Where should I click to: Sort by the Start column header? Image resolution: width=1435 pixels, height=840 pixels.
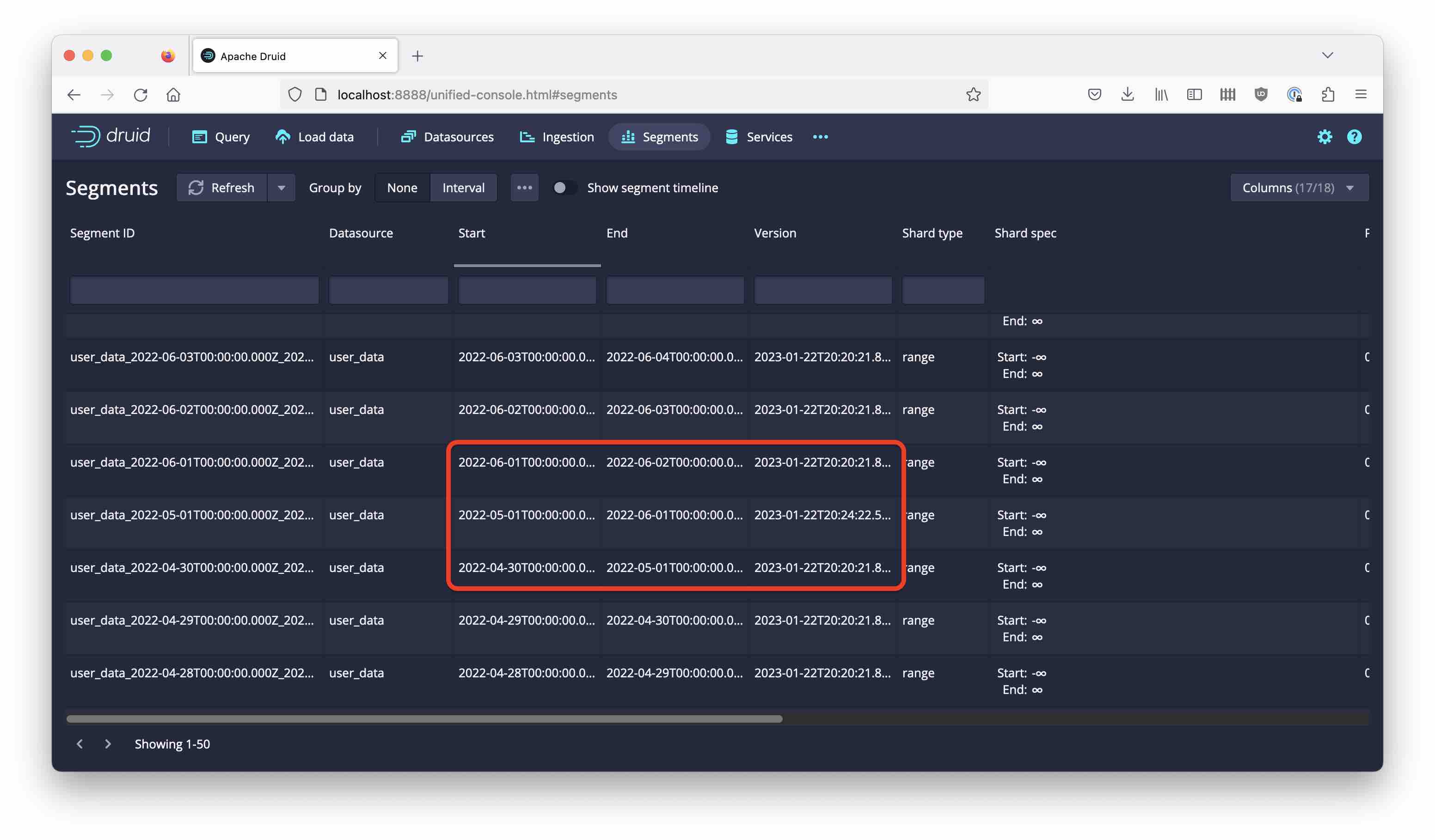472,233
